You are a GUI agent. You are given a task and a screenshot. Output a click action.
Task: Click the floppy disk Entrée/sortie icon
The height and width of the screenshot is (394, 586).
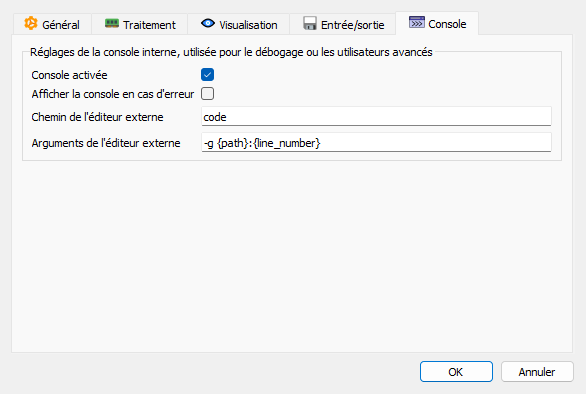coord(310,23)
